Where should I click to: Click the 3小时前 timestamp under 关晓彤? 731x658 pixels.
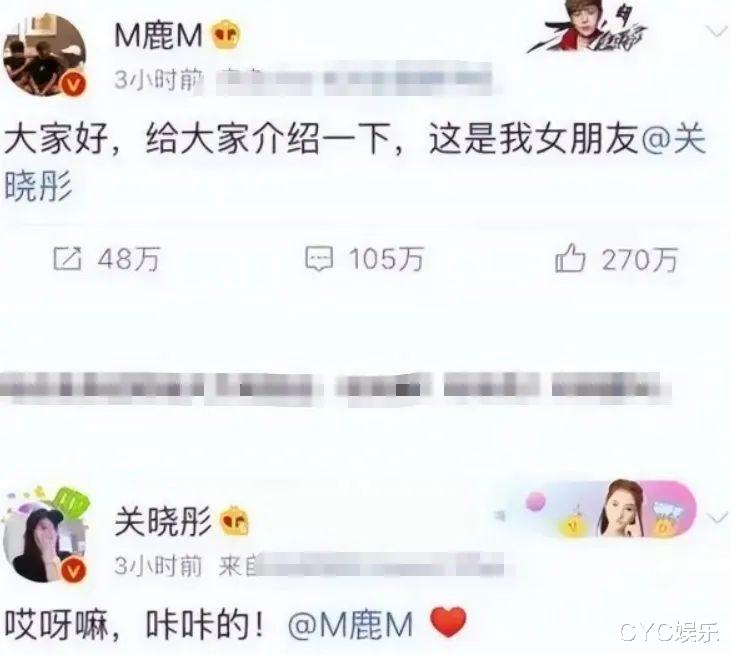158,566
